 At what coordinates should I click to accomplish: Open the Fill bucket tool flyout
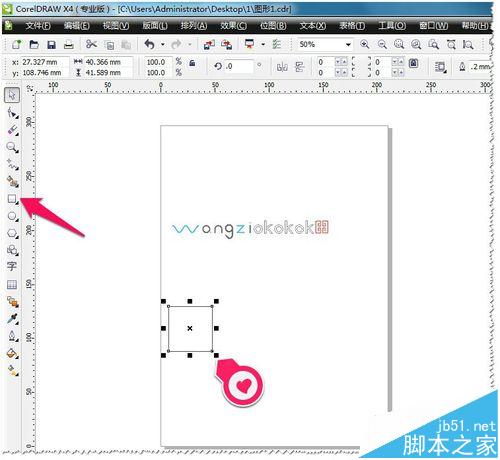coord(13,353)
